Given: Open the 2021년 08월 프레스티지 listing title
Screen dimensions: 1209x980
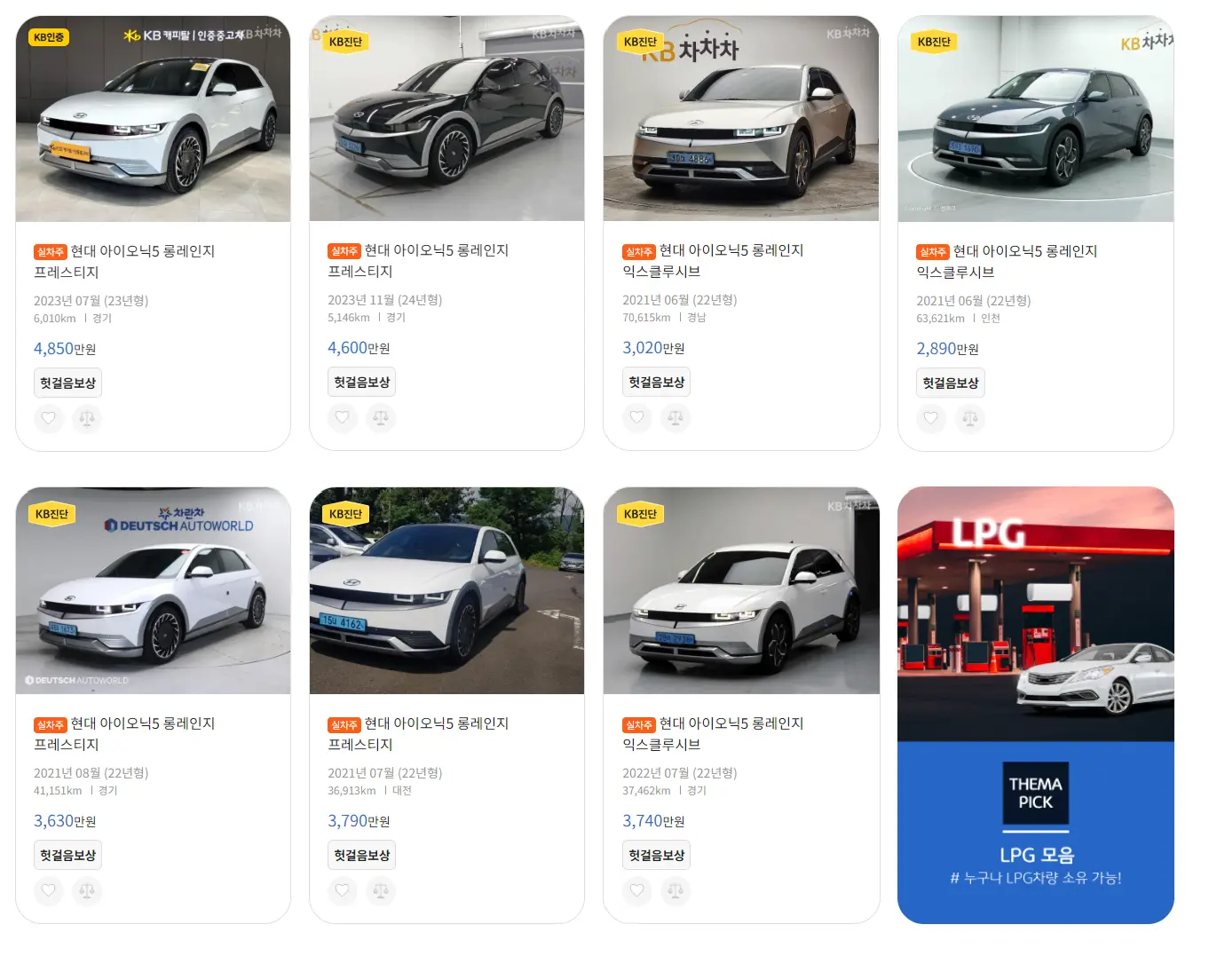Looking at the screenshot, I should (x=124, y=734).
